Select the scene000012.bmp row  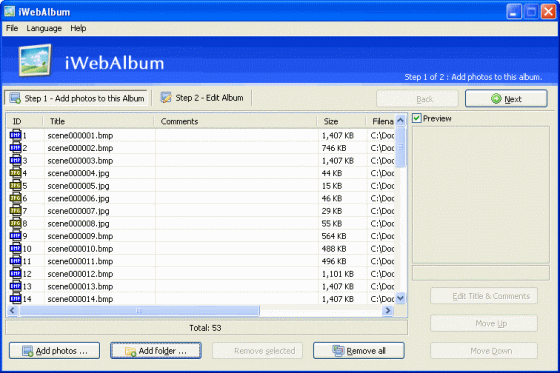pos(201,274)
